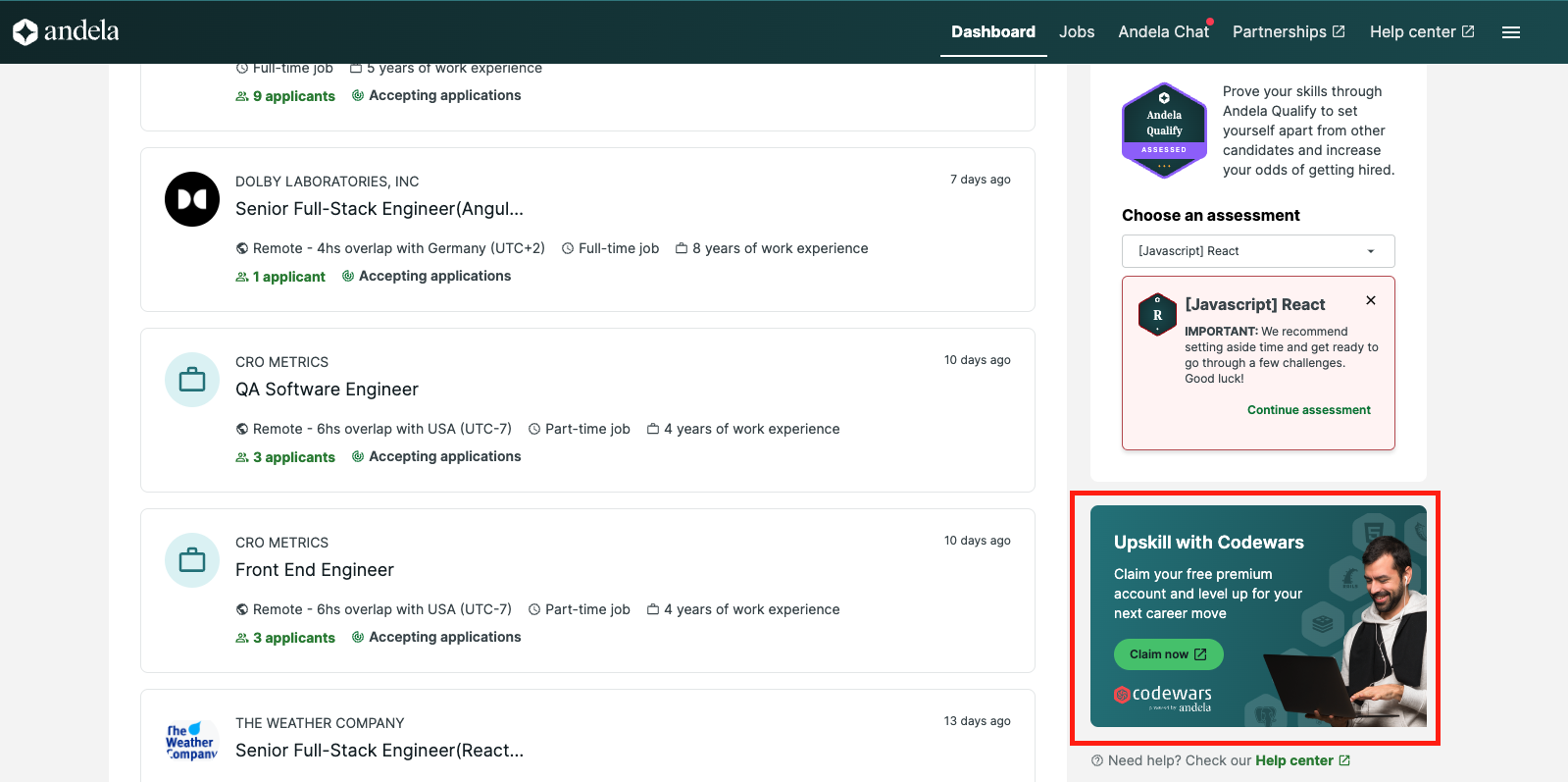The image size is (1568, 782).
Task: Open the Senior Full-Stack Engineer(Angul... job title
Action: pyautogui.click(x=379, y=209)
